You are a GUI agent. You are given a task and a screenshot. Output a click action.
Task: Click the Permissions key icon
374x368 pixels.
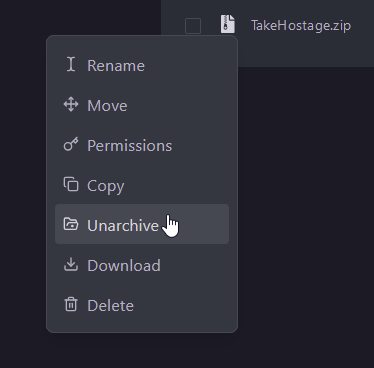pyautogui.click(x=71, y=144)
